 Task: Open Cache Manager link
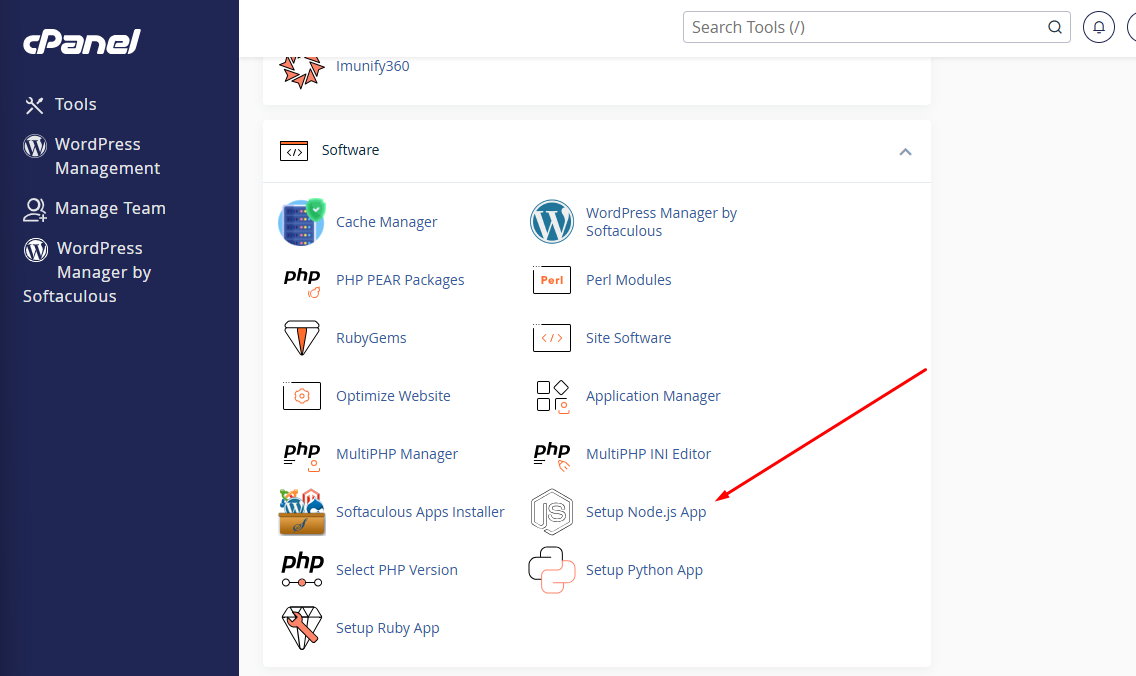(386, 222)
